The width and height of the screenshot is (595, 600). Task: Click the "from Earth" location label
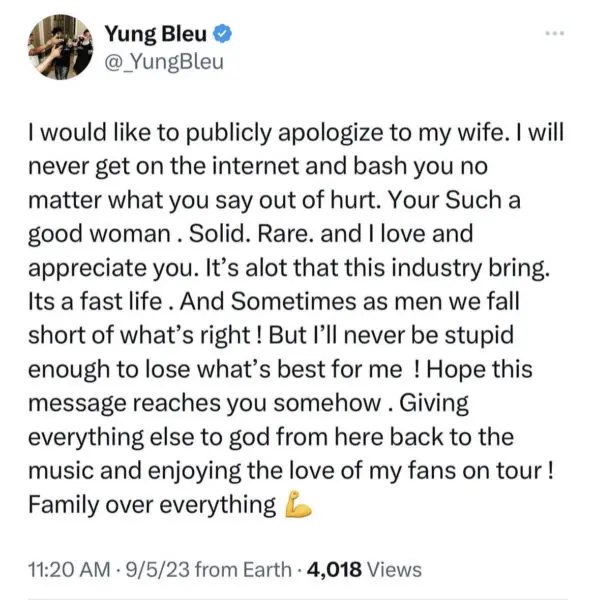pos(243,569)
